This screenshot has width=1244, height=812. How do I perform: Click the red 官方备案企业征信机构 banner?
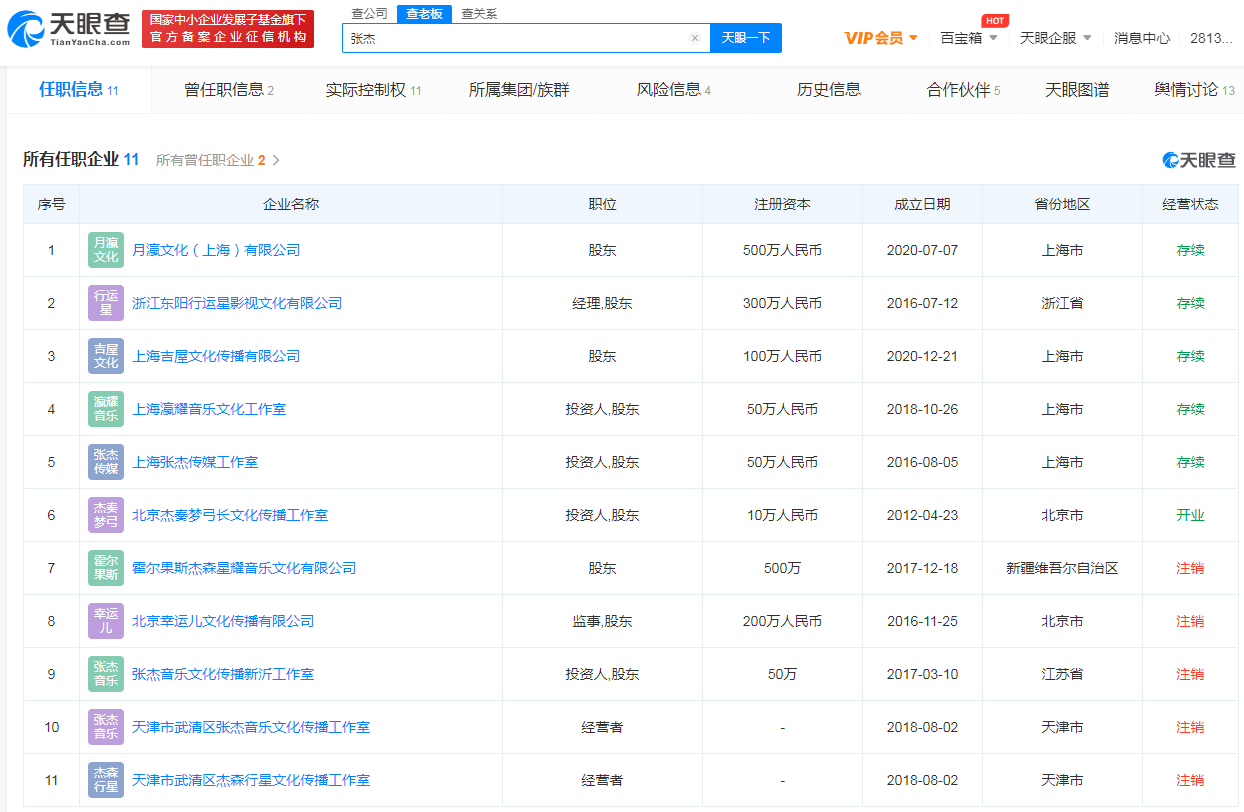pyautogui.click(x=228, y=29)
